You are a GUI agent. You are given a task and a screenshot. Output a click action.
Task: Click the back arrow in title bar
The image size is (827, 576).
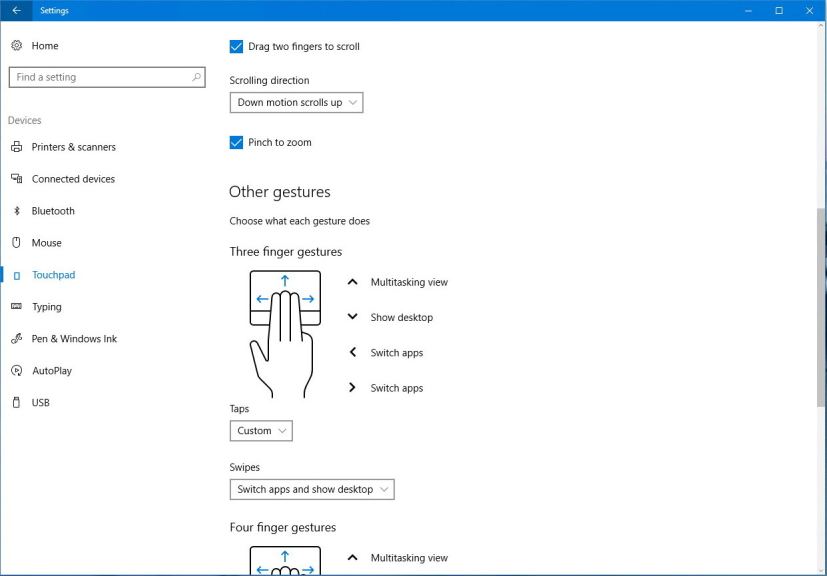click(x=16, y=10)
